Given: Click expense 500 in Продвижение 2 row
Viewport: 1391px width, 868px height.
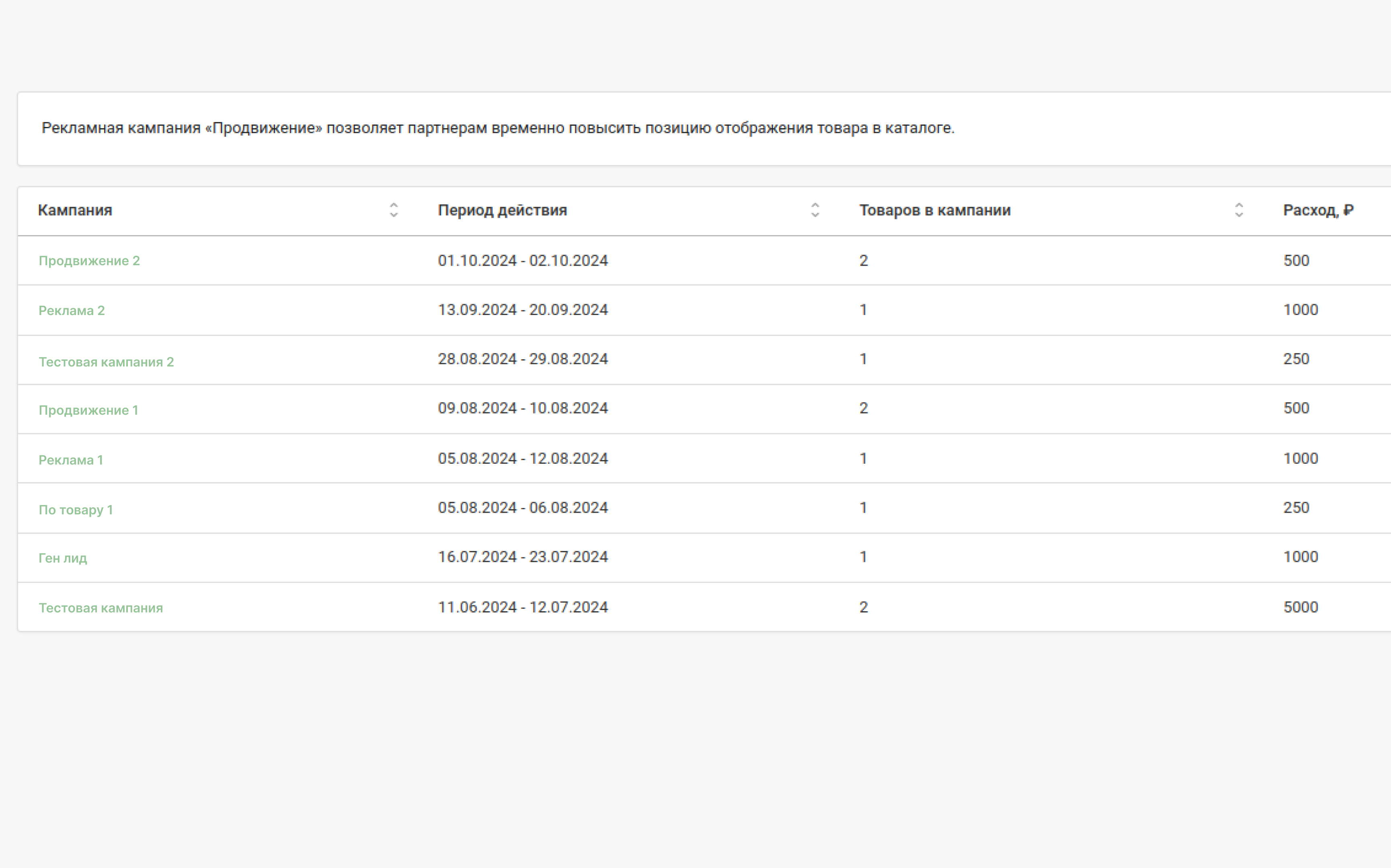Looking at the screenshot, I should (1296, 261).
